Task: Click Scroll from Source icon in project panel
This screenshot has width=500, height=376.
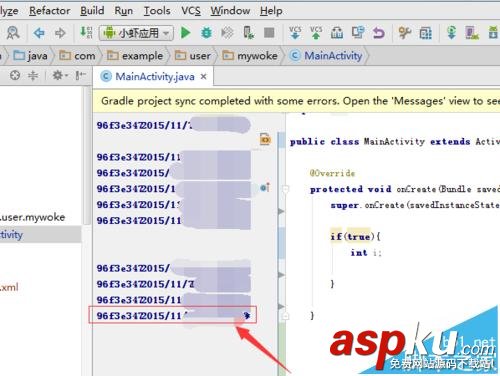Action: [x=15, y=76]
